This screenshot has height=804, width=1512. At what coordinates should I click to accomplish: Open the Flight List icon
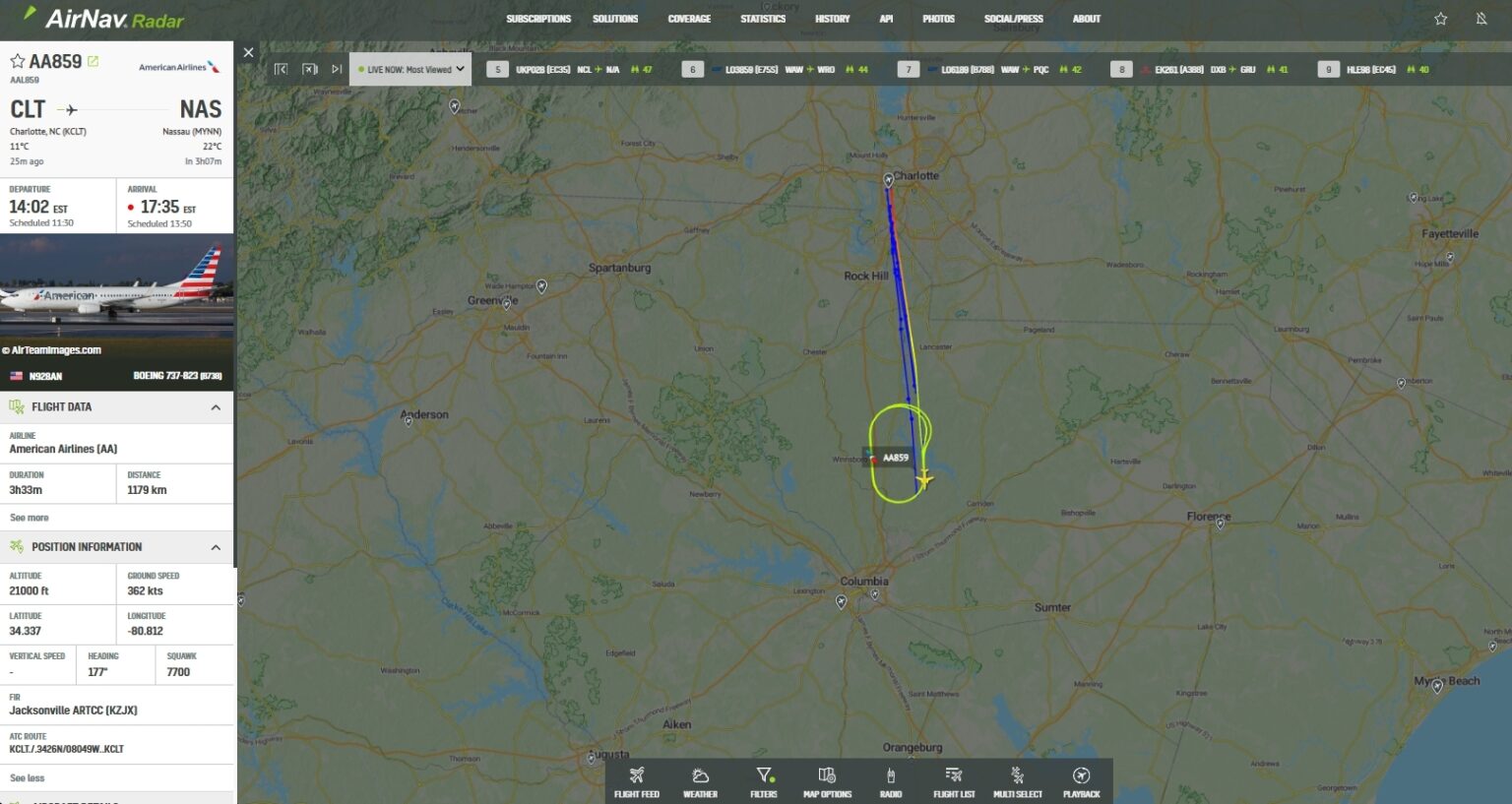coord(954,781)
